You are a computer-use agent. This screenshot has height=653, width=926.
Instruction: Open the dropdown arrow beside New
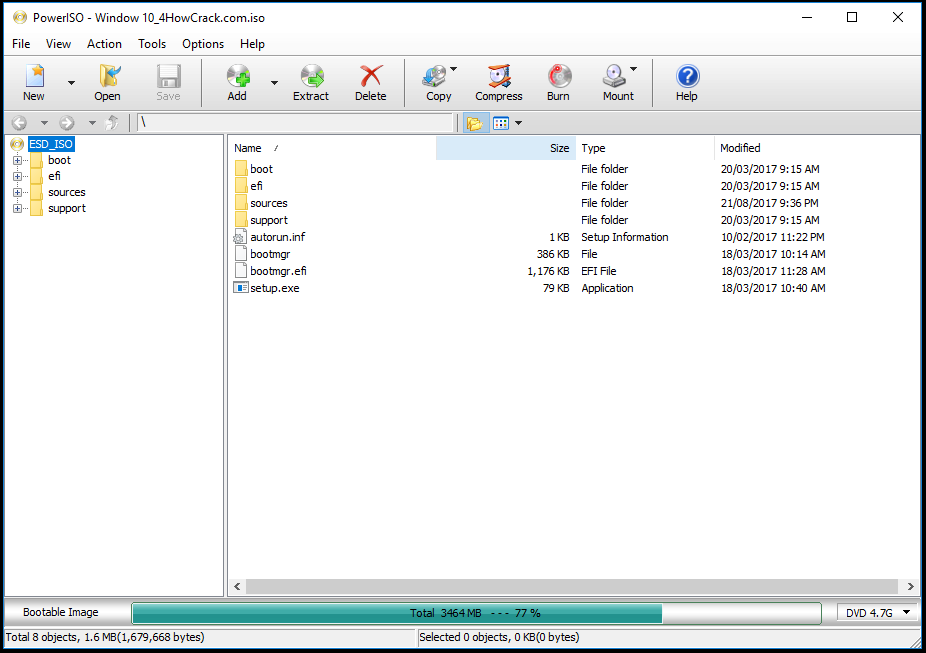(x=71, y=83)
